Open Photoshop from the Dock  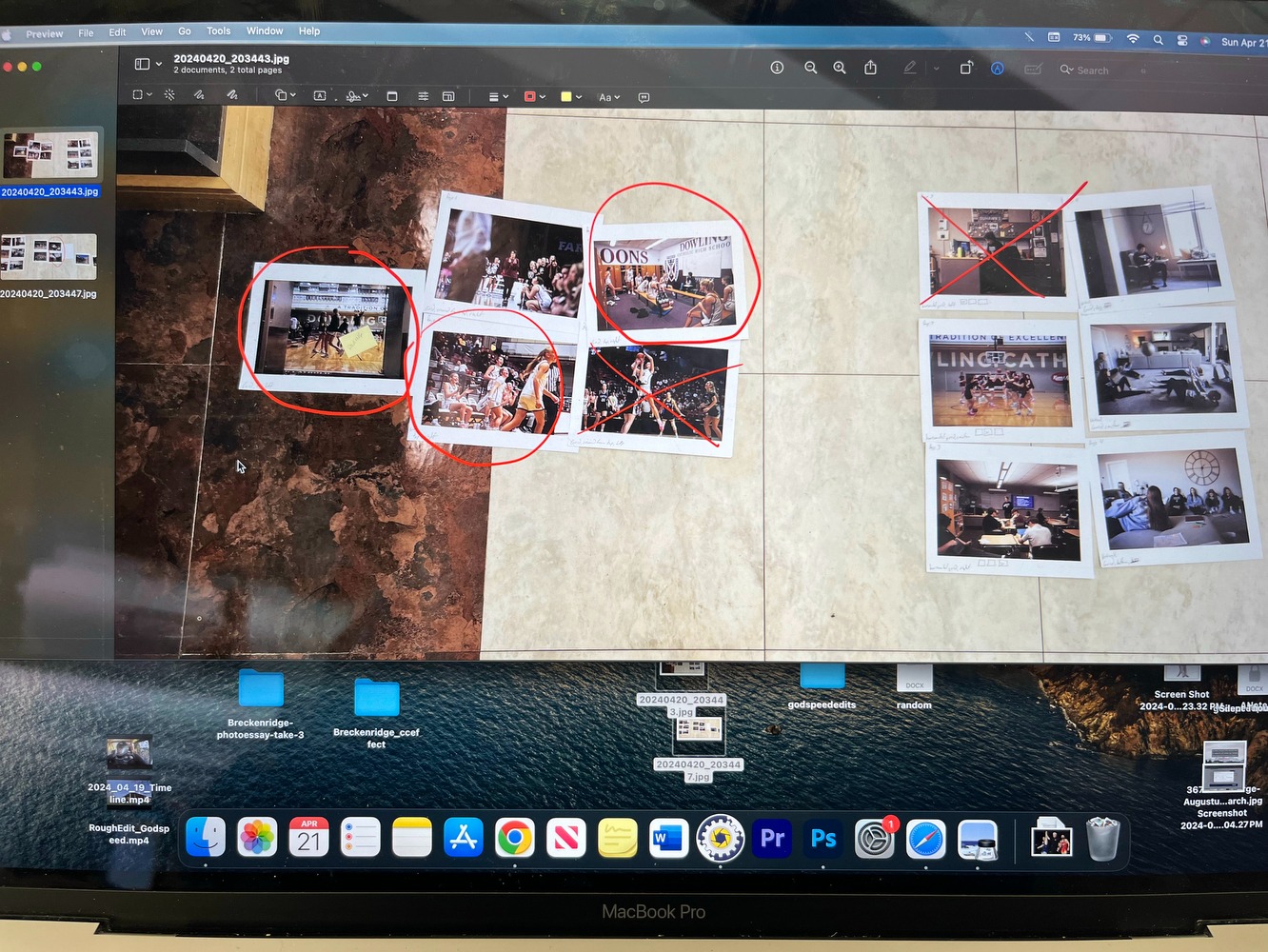click(x=823, y=839)
